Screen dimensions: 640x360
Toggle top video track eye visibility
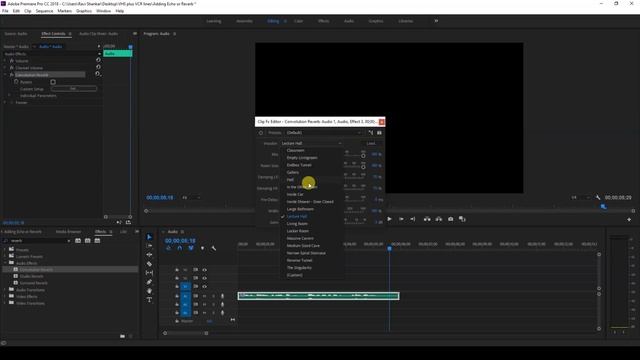[204, 270]
